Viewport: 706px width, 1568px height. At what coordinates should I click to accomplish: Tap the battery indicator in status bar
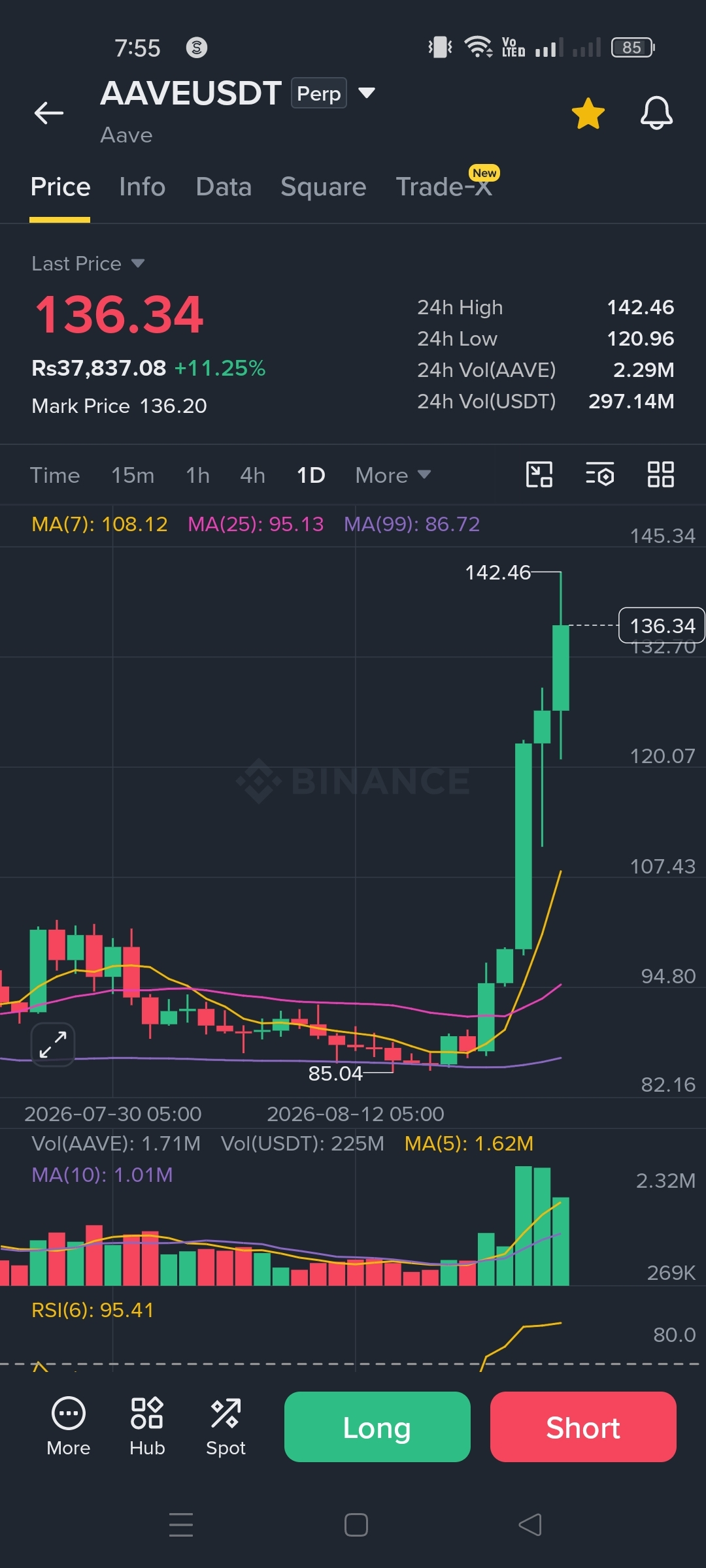633,48
